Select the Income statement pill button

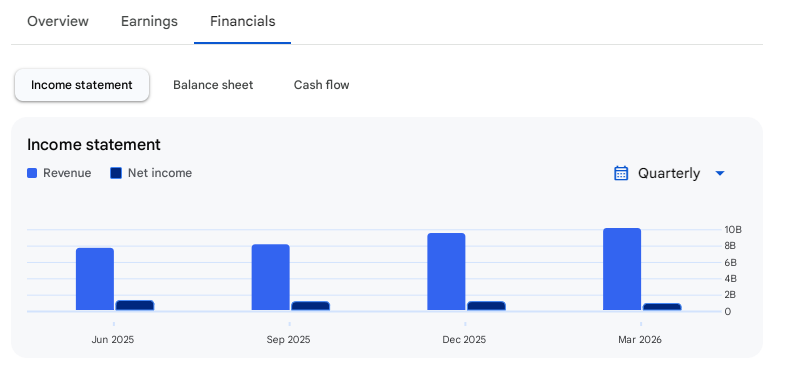pos(82,85)
